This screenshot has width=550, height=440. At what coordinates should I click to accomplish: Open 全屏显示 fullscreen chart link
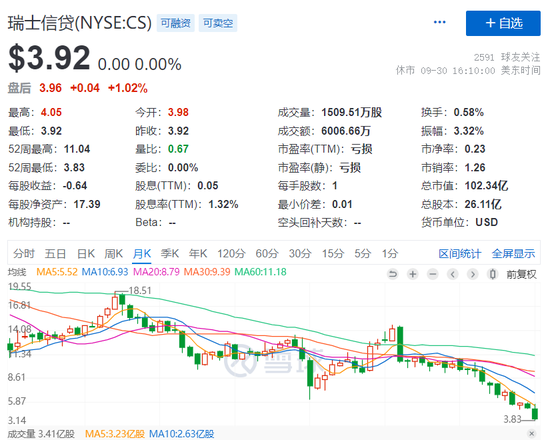513,253
